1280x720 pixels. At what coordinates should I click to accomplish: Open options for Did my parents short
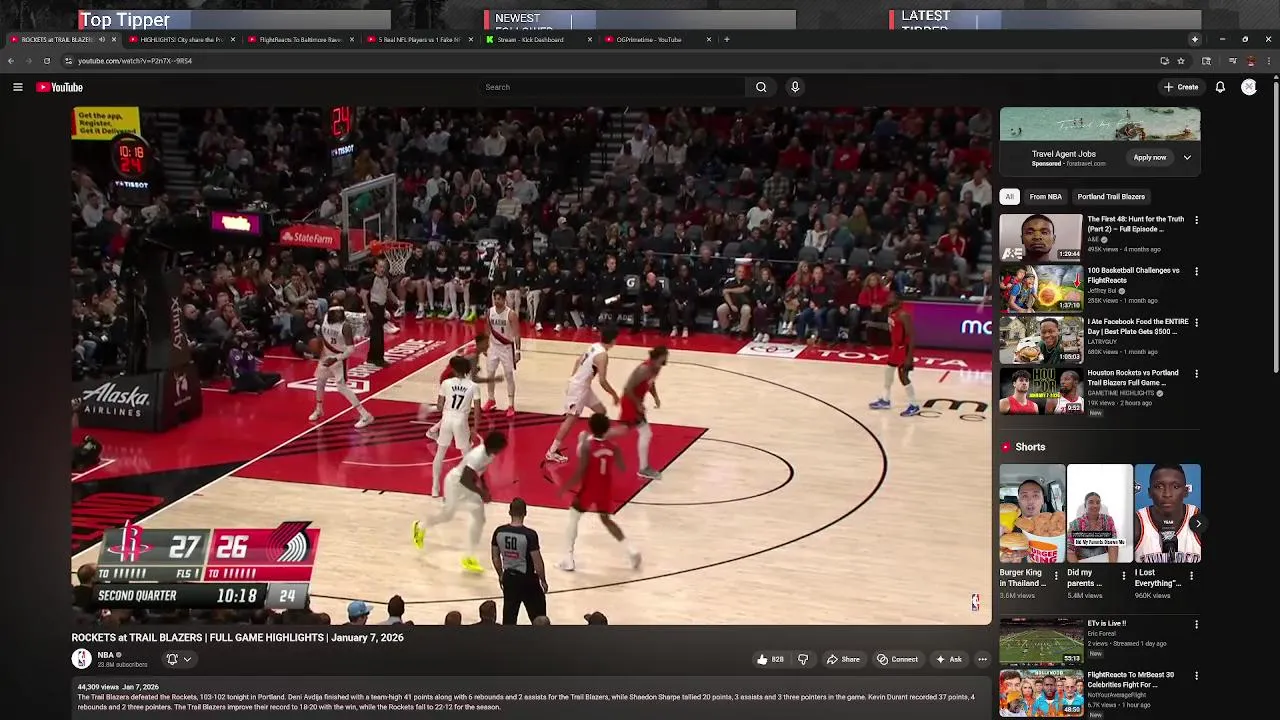pos(1123,576)
